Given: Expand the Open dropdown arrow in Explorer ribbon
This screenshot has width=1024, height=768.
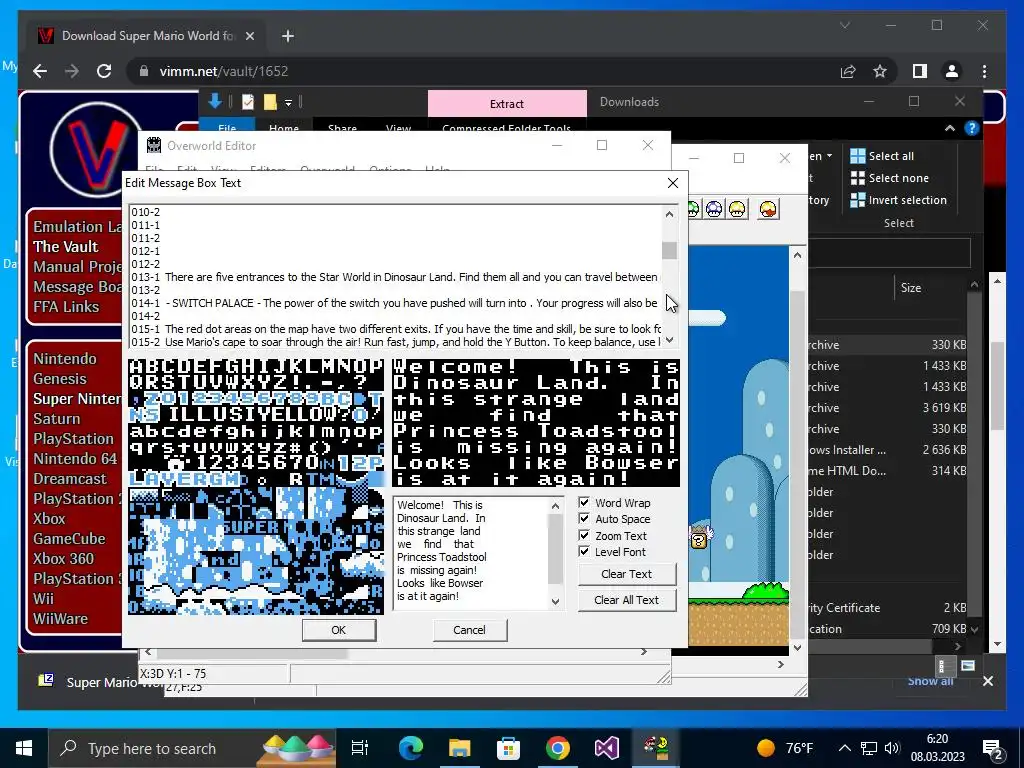Looking at the screenshot, I should click(829, 155).
